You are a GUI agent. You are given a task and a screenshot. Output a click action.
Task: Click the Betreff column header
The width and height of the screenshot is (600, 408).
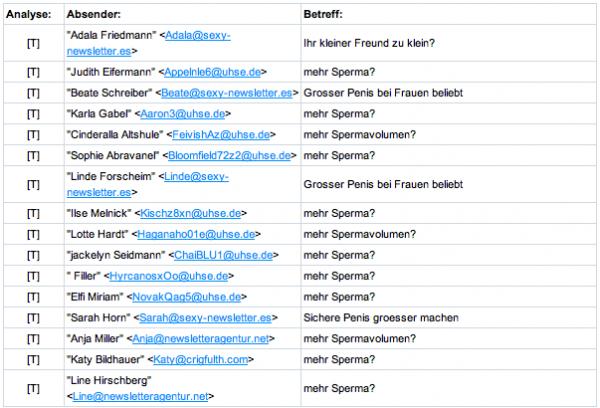coord(323,15)
